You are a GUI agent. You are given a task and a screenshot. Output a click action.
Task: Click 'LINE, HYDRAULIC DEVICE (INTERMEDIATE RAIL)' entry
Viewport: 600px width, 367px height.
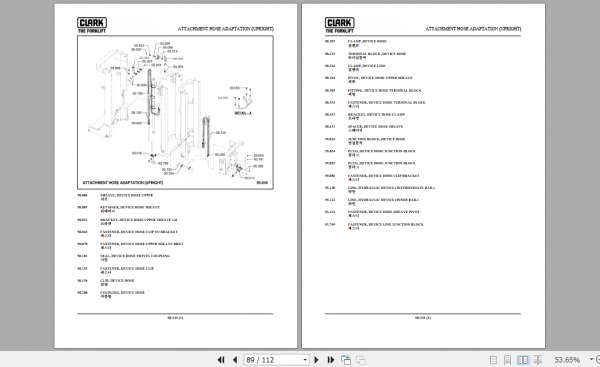391,188
